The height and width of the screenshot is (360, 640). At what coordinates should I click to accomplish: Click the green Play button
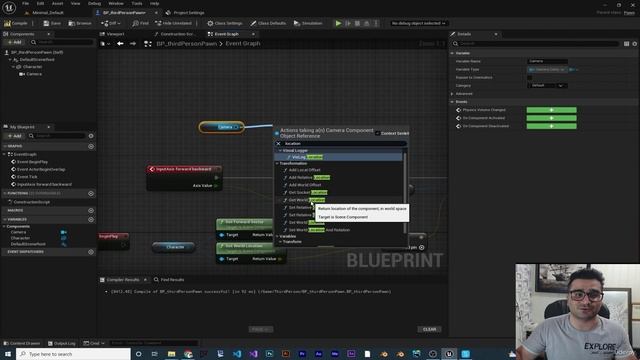pyautogui.click(x=338, y=23)
